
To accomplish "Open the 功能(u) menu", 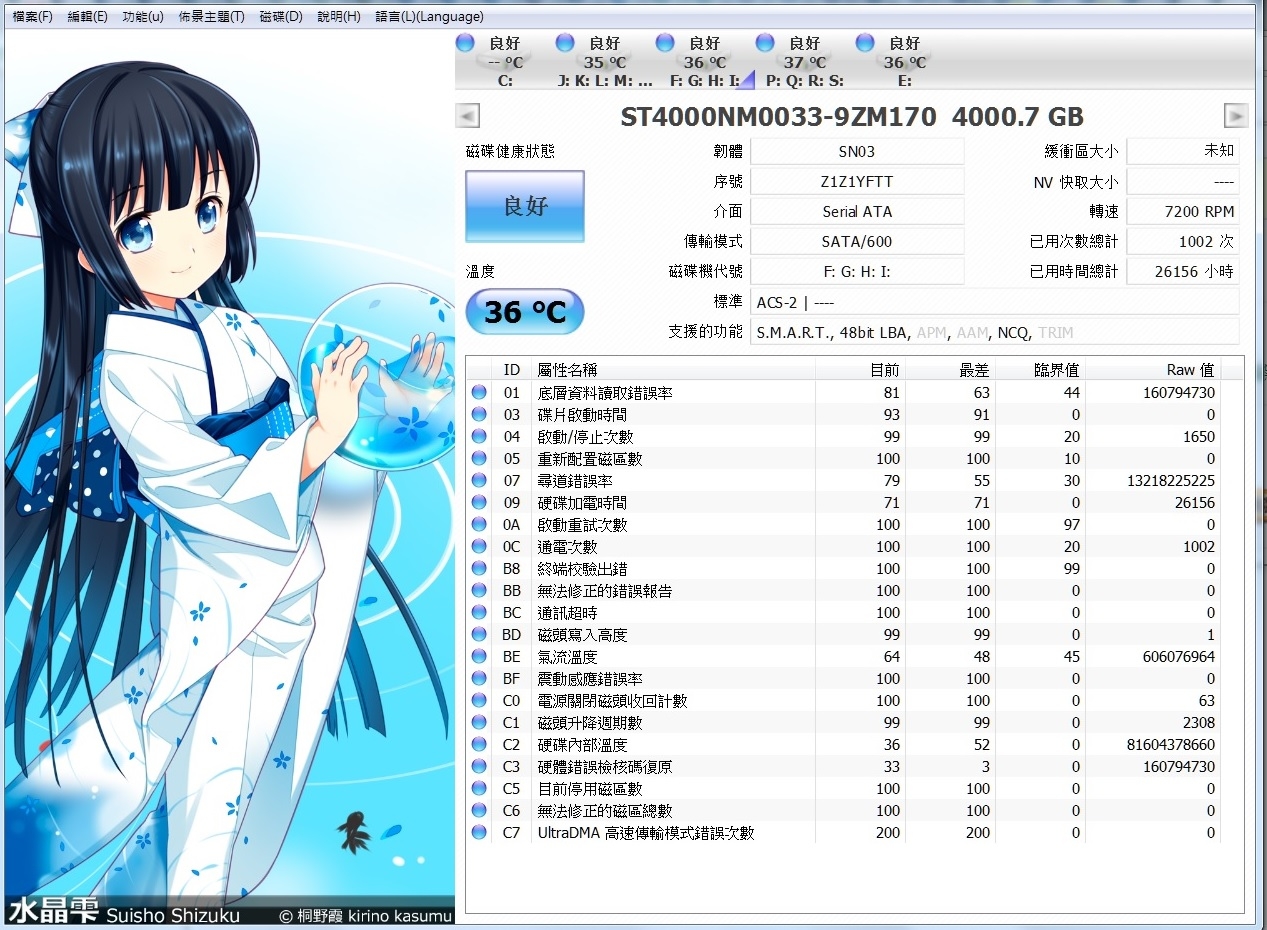I will [143, 17].
